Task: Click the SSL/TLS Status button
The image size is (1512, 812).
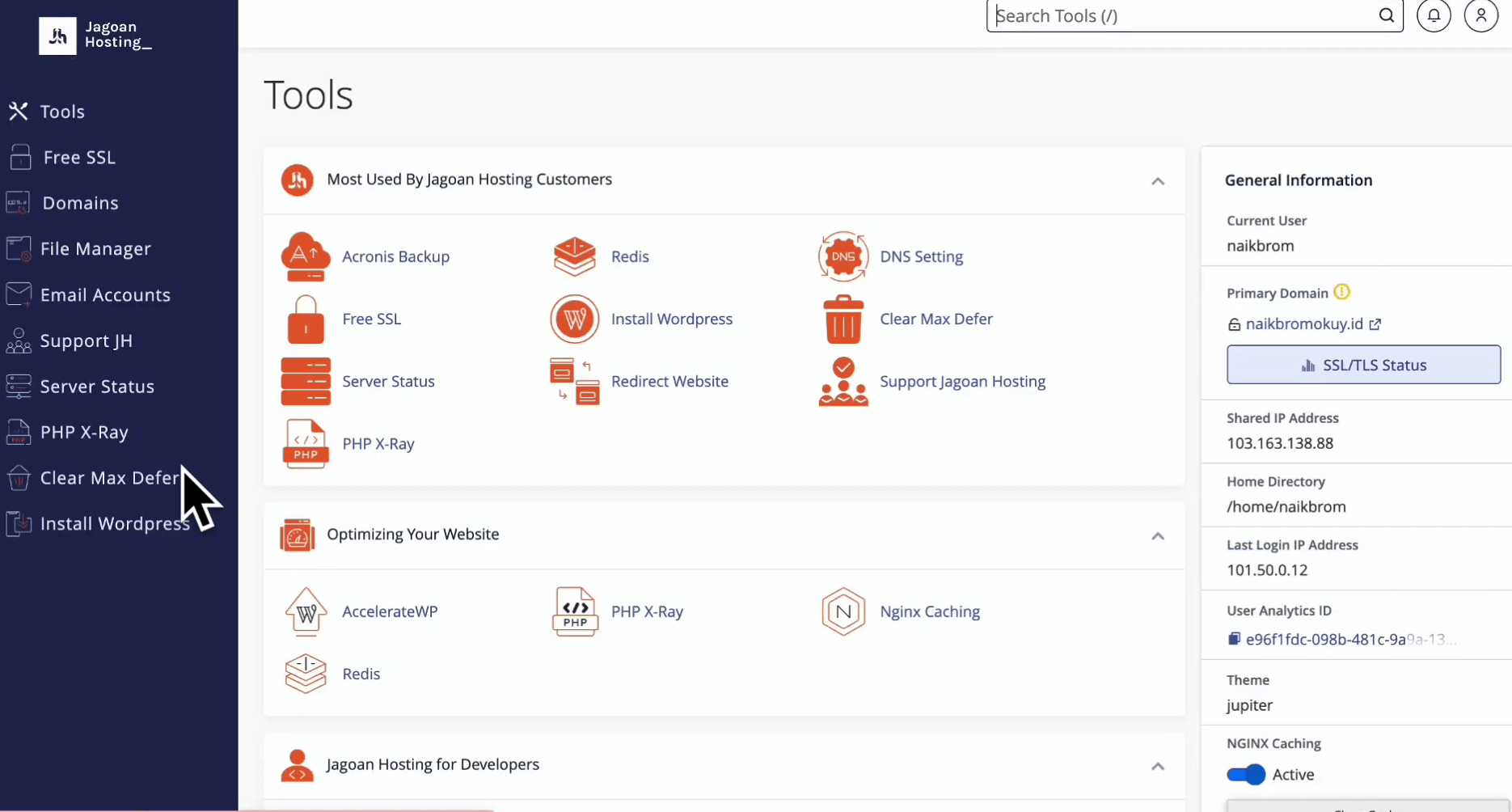Action: tap(1363, 365)
